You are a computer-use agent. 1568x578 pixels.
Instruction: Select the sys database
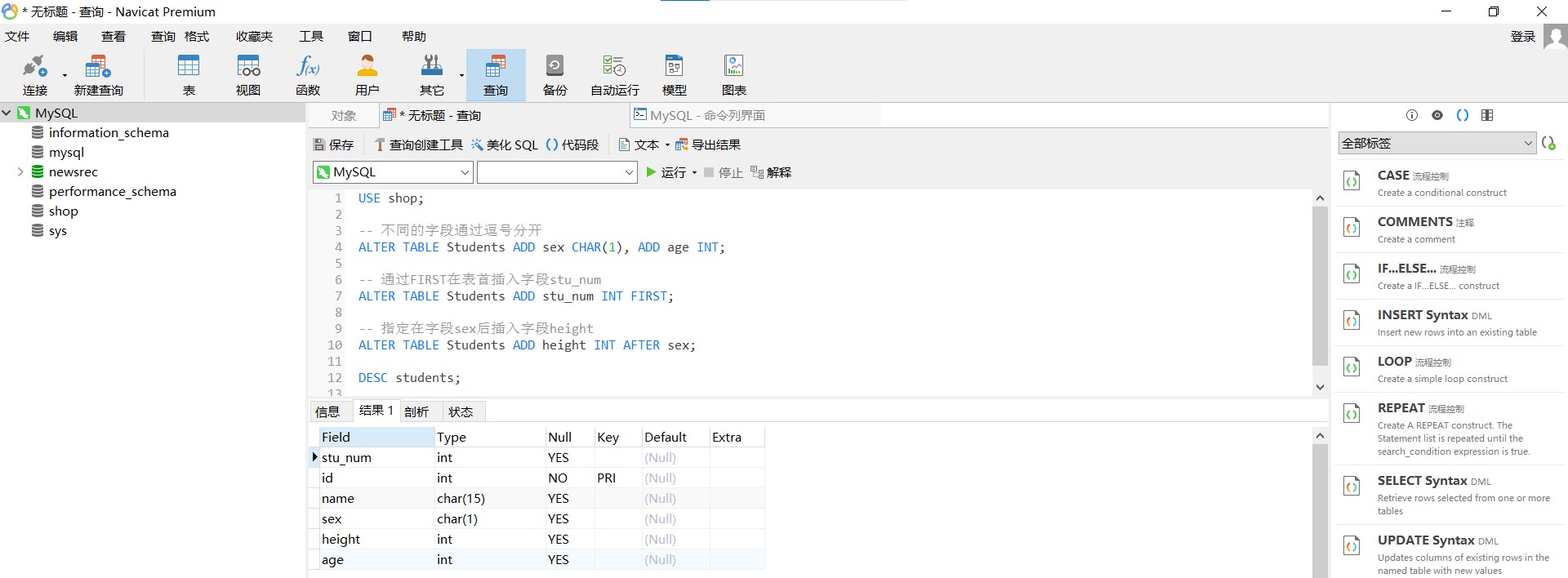pyautogui.click(x=58, y=230)
